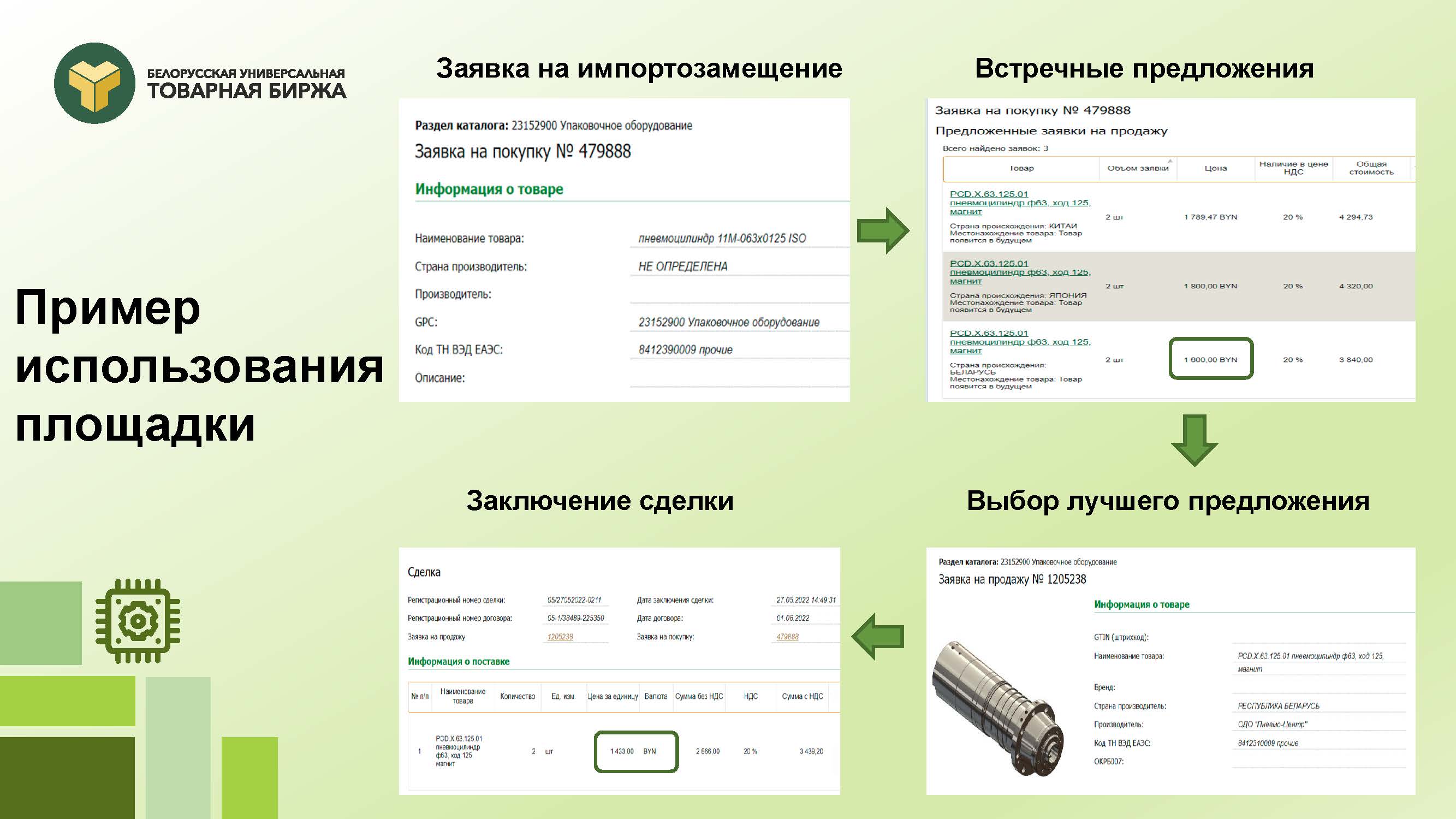The width and height of the screenshot is (1456, 819).
Task: Click the microchip gear icon
Action: click(x=138, y=621)
